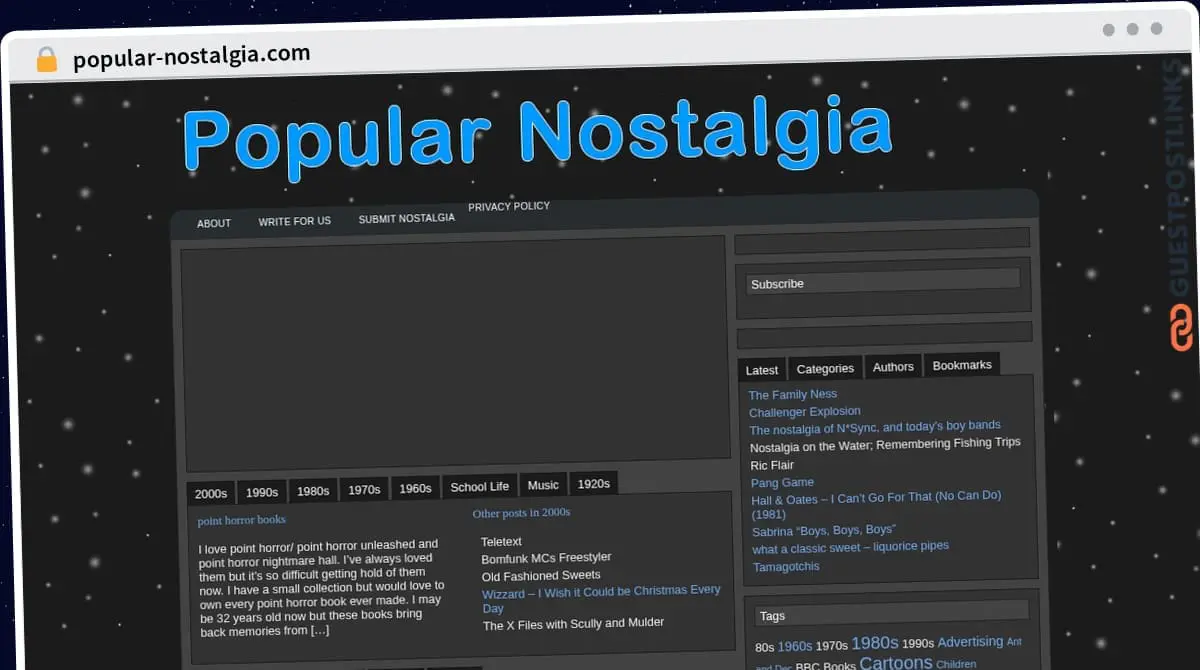The image size is (1200, 670).
Task: Show the School Life tab
Action: coord(479,487)
